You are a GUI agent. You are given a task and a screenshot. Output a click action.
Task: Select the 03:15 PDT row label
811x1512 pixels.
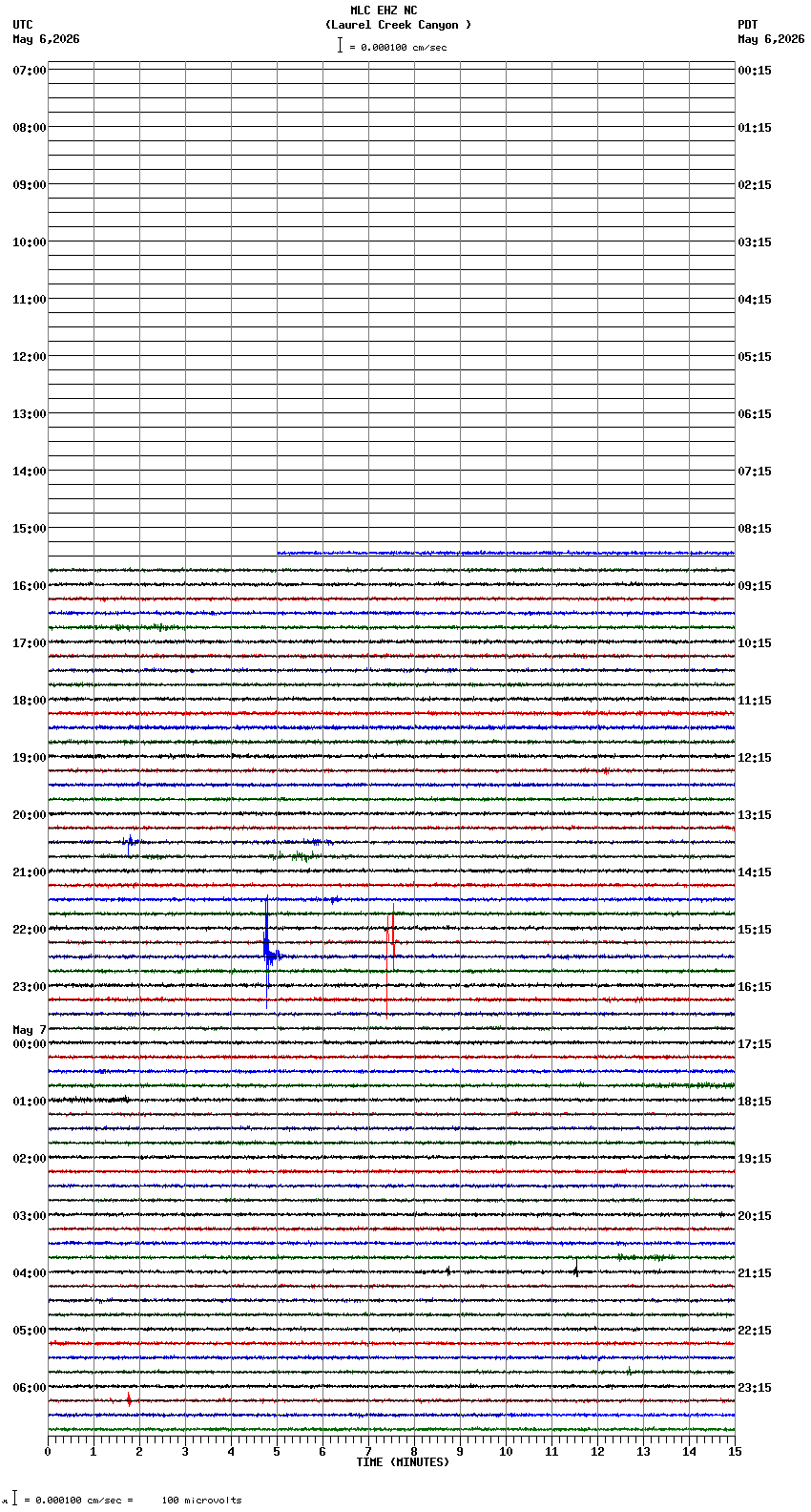point(755,242)
